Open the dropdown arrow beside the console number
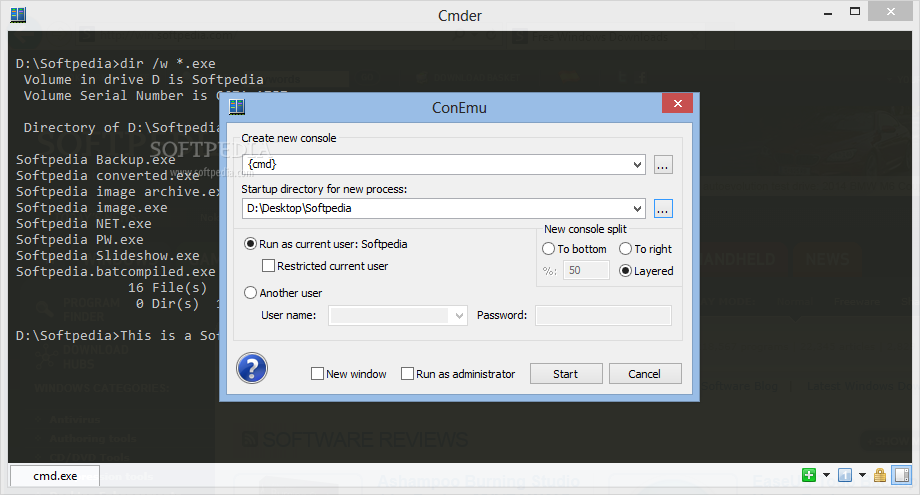Image resolution: width=920 pixels, height=495 pixels. [x=862, y=475]
